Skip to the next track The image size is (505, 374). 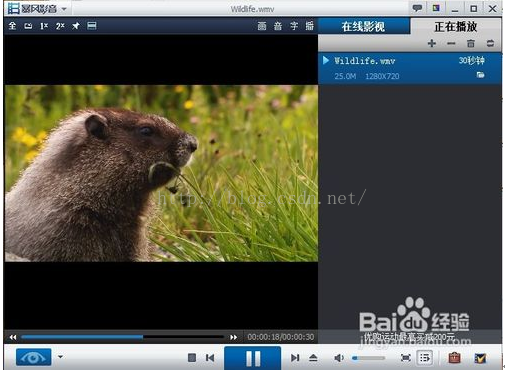pyautogui.click(x=295, y=358)
